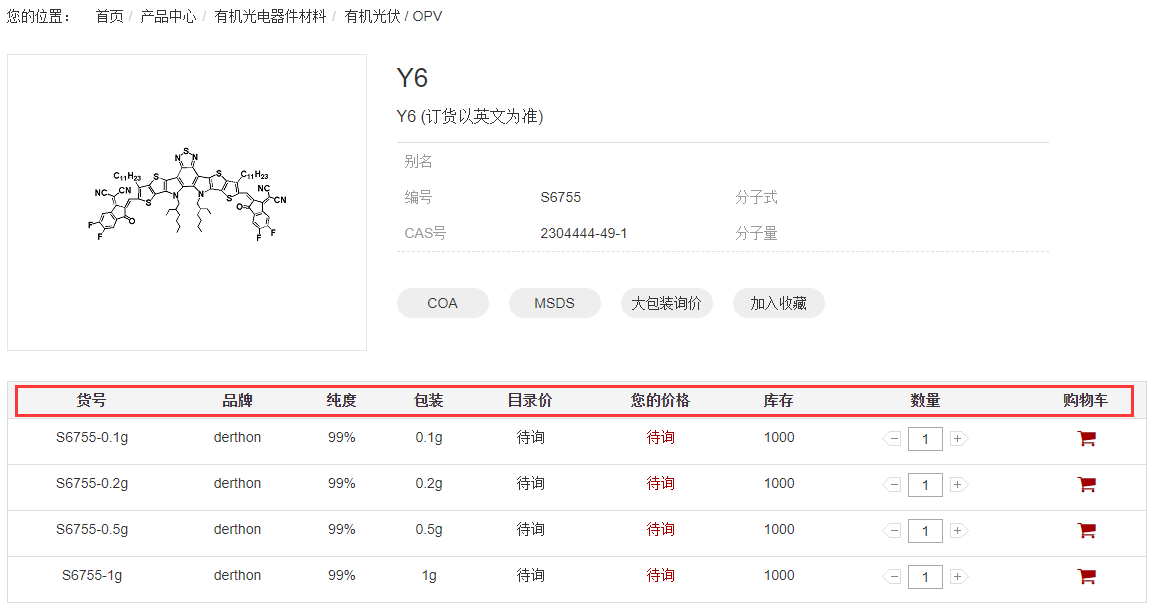Screen dimensions: 1154x610
Task: Request bulk pricing via 大包装询价
Action: 666,303
